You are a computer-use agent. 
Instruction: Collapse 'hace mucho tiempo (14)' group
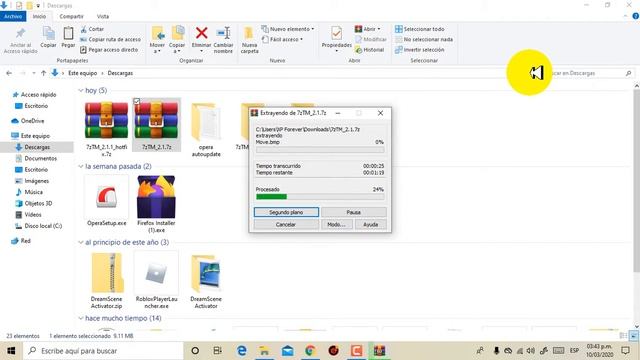tap(80, 318)
